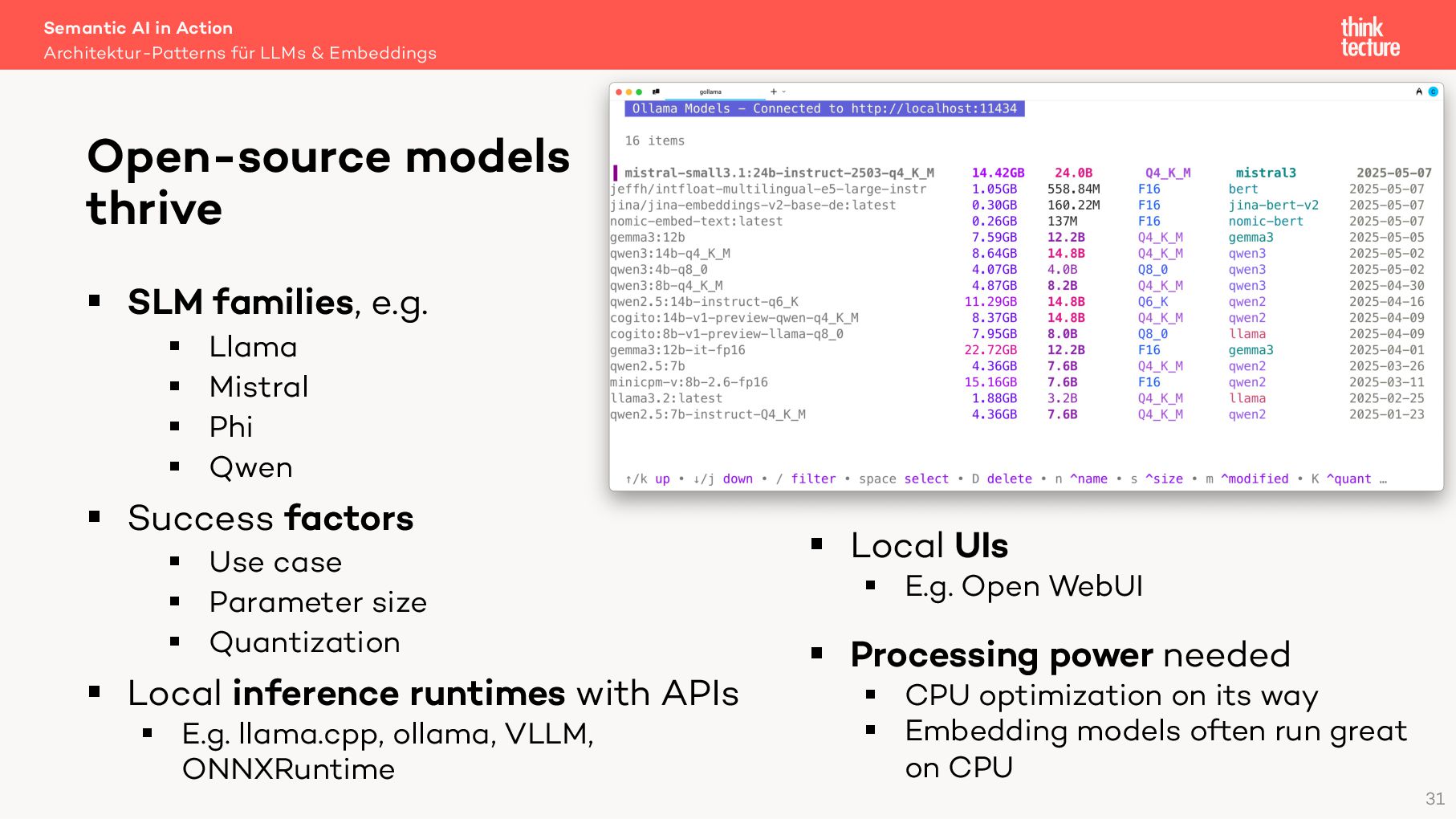This screenshot has height=819, width=1456.
Task: Open a new terminal tab with the plus icon
Action: 773,92
